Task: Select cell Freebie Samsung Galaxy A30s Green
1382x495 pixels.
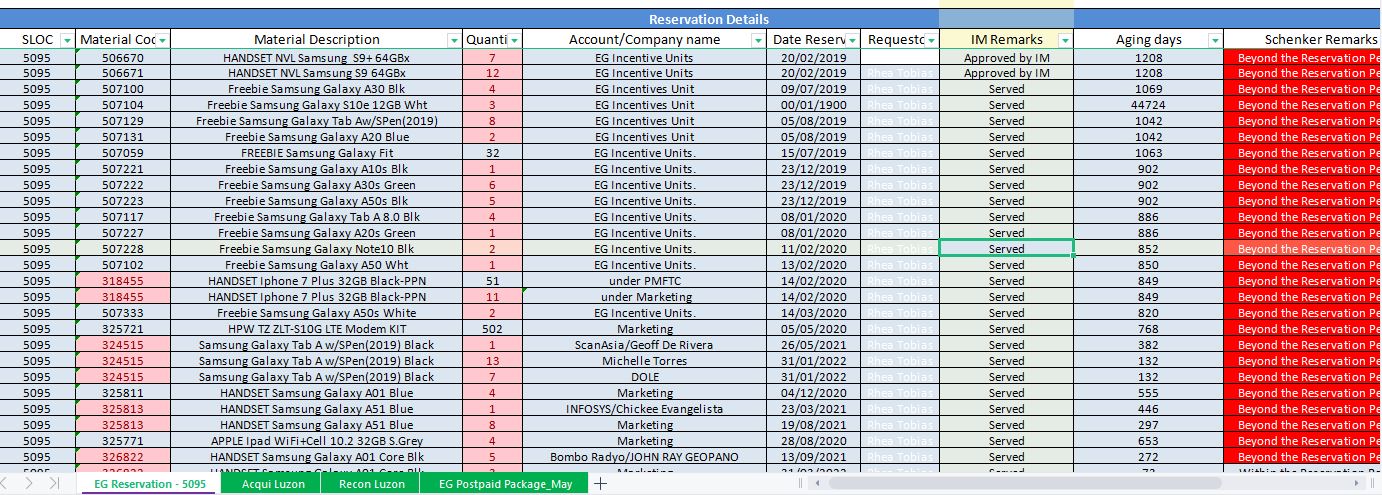Action: tap(317, 185)
